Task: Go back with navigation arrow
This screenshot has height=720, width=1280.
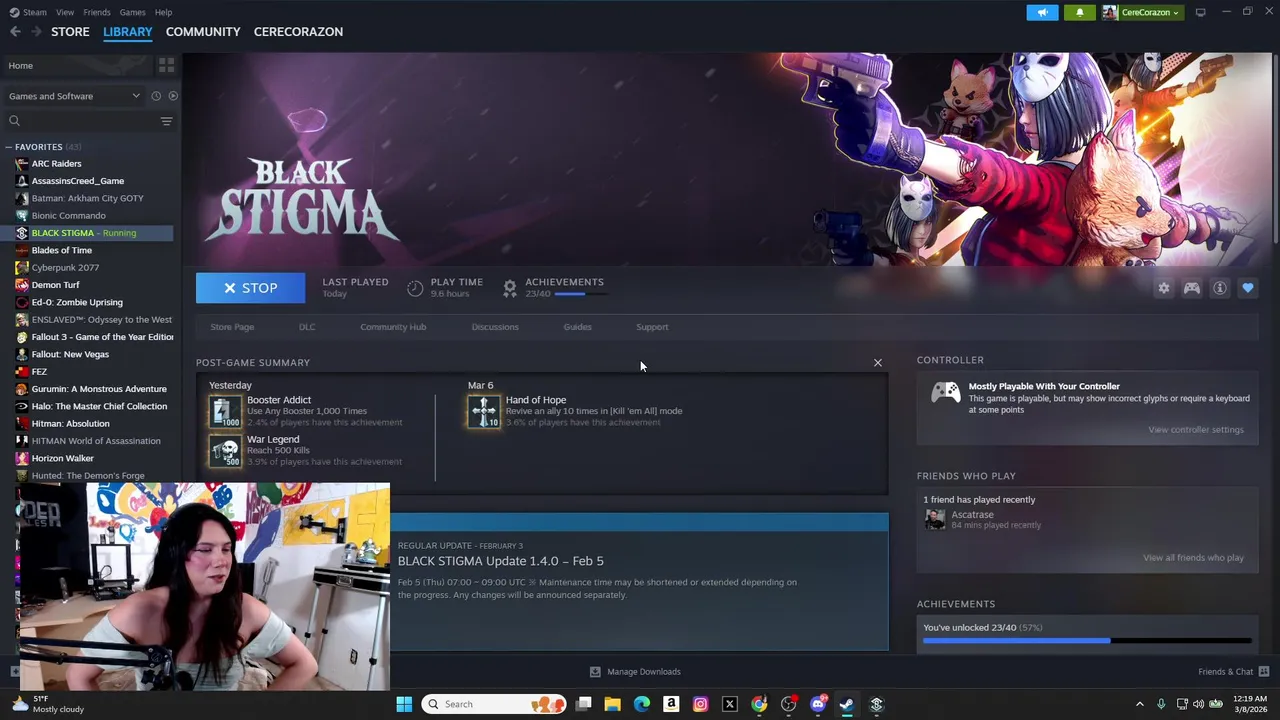Action: click(15, 32)
